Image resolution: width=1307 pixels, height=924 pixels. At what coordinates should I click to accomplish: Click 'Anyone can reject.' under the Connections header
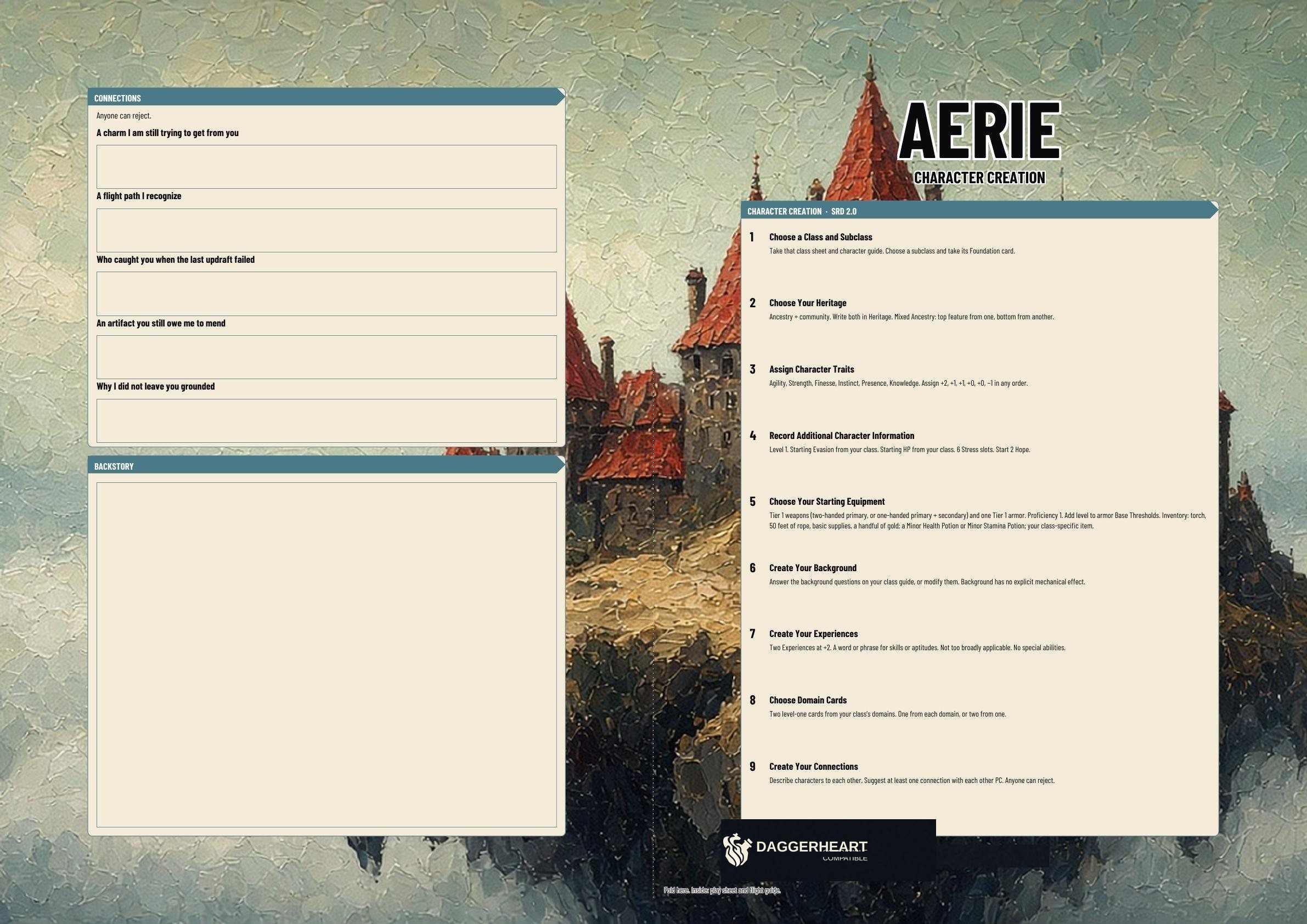click(123, 116)
